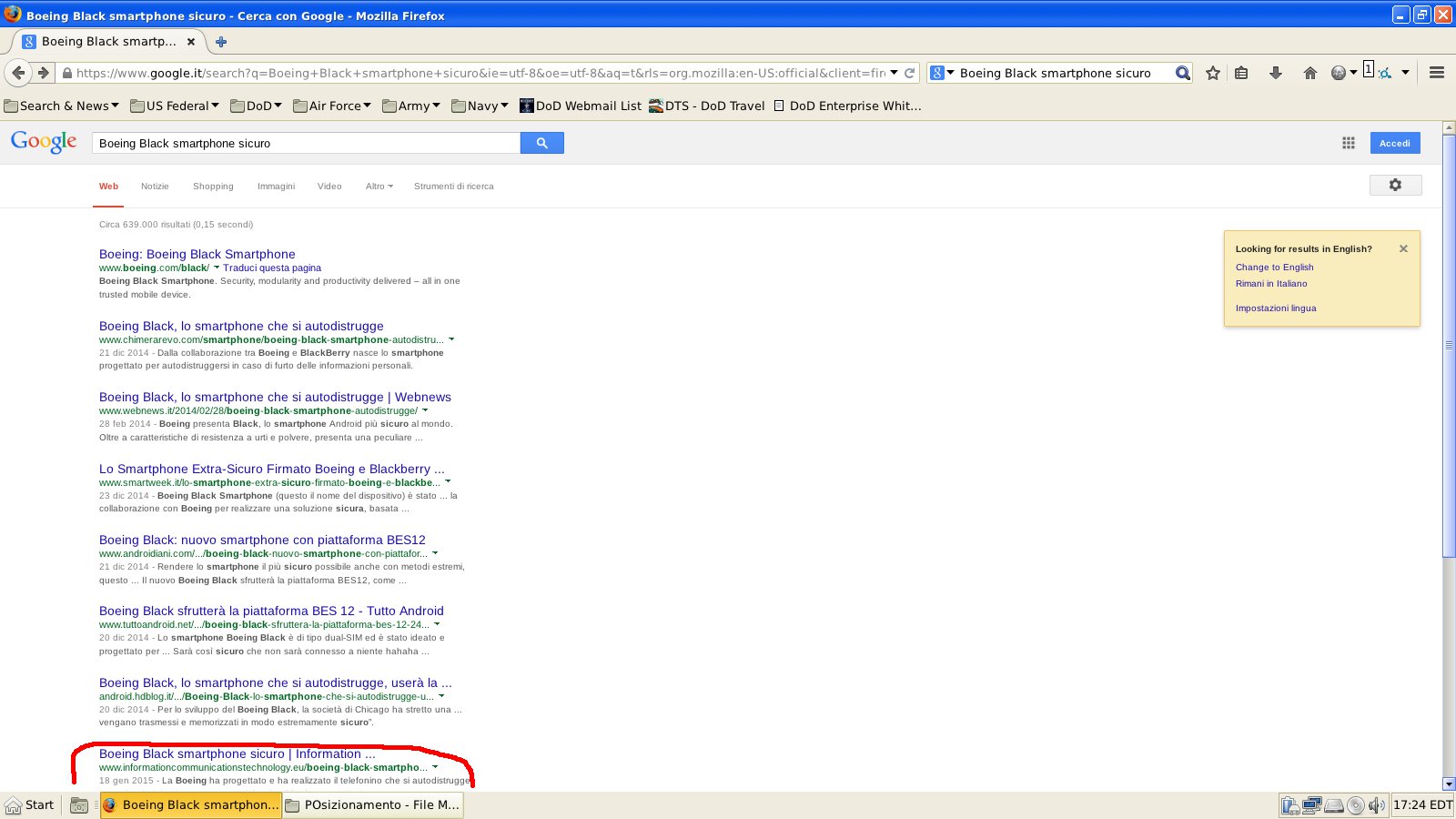Close the Boeing Black smartphone tab

(x=191, y=41)
